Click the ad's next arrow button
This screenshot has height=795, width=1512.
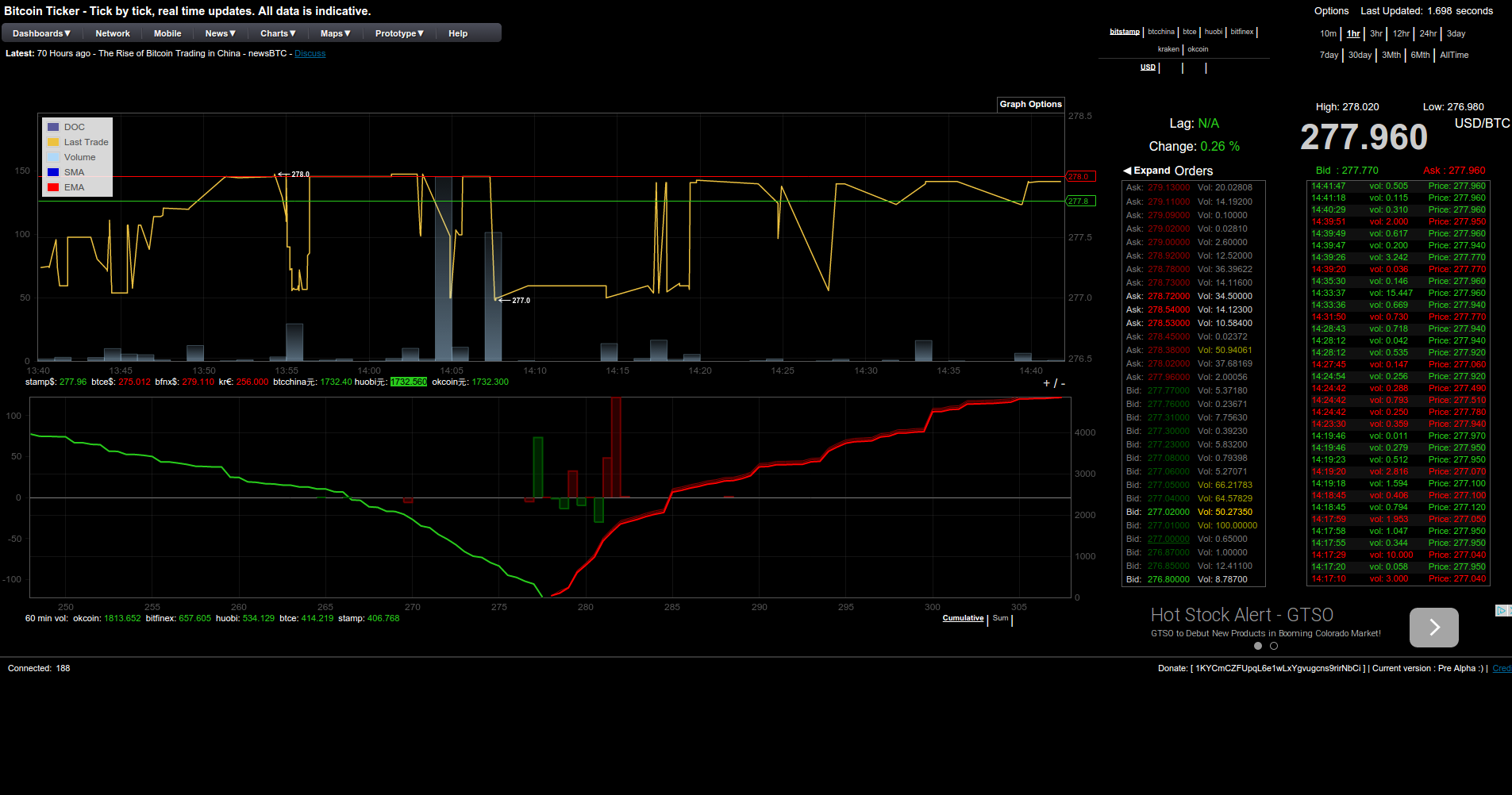tap(1433, 628)
